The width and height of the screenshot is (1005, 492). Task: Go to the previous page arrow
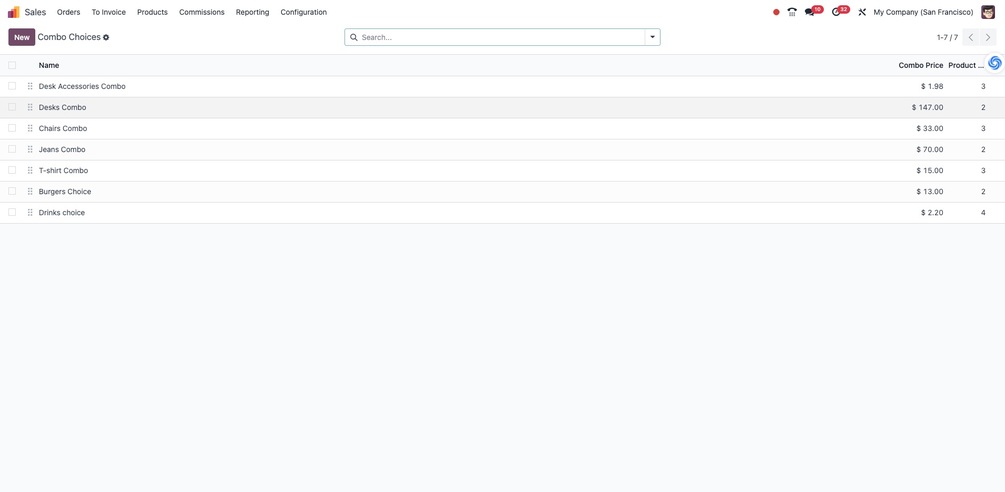pos(971,37)
